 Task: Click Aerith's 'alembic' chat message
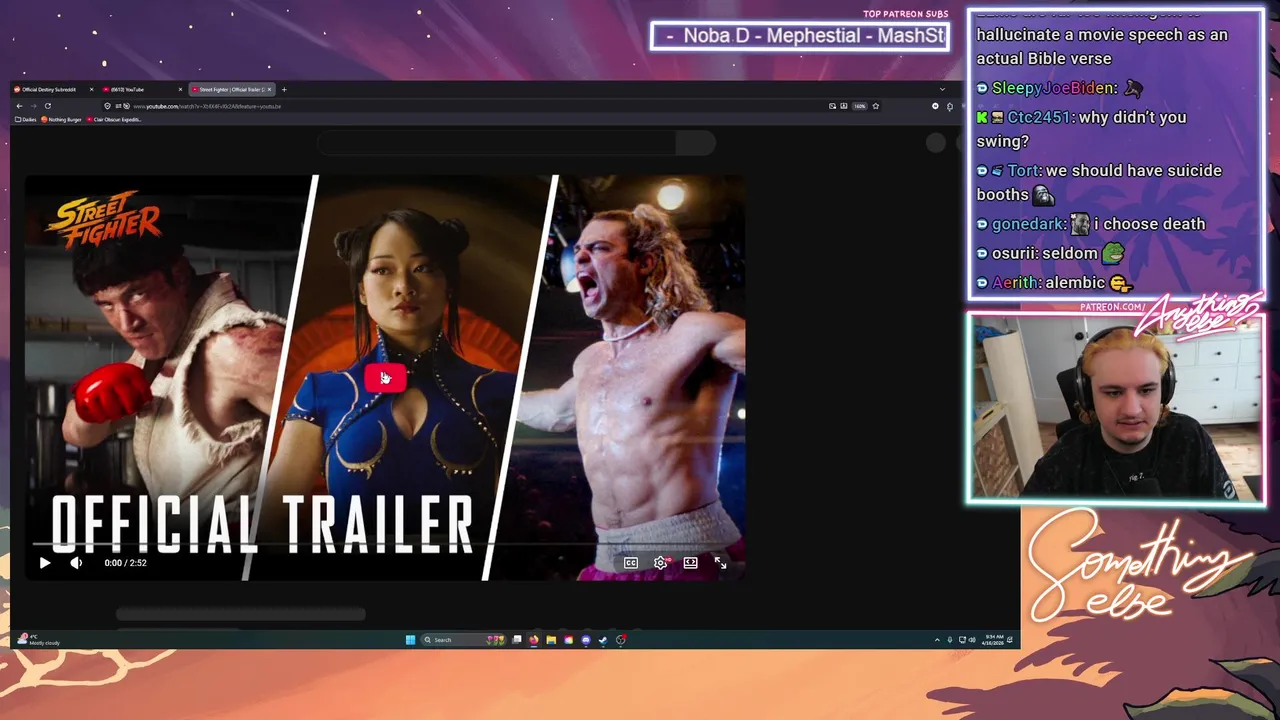pyautogui.click(x=1054, y=283)
